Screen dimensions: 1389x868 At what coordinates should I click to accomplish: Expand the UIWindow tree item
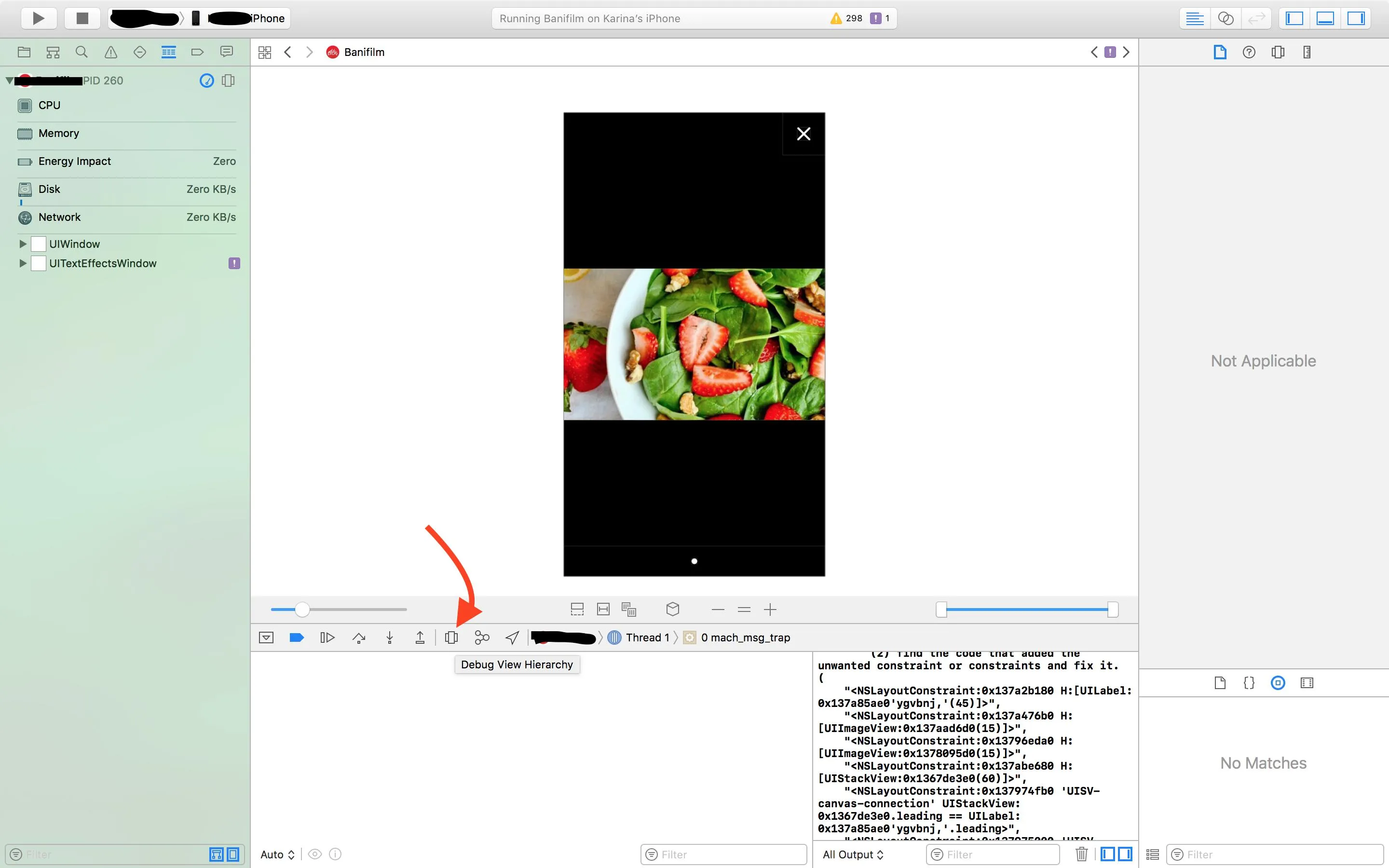click(23, 244)
